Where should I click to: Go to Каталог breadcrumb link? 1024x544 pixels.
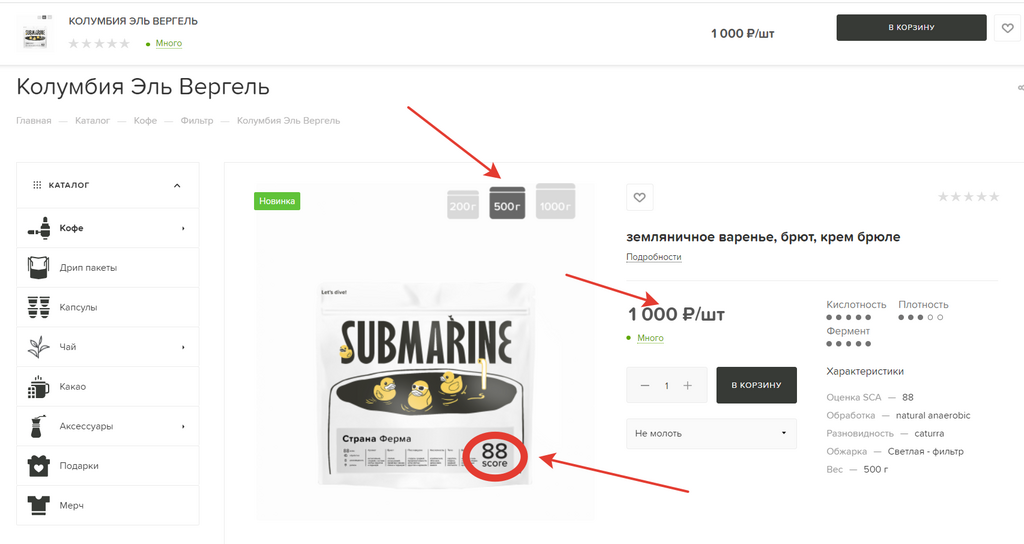[x=92, y=121]
